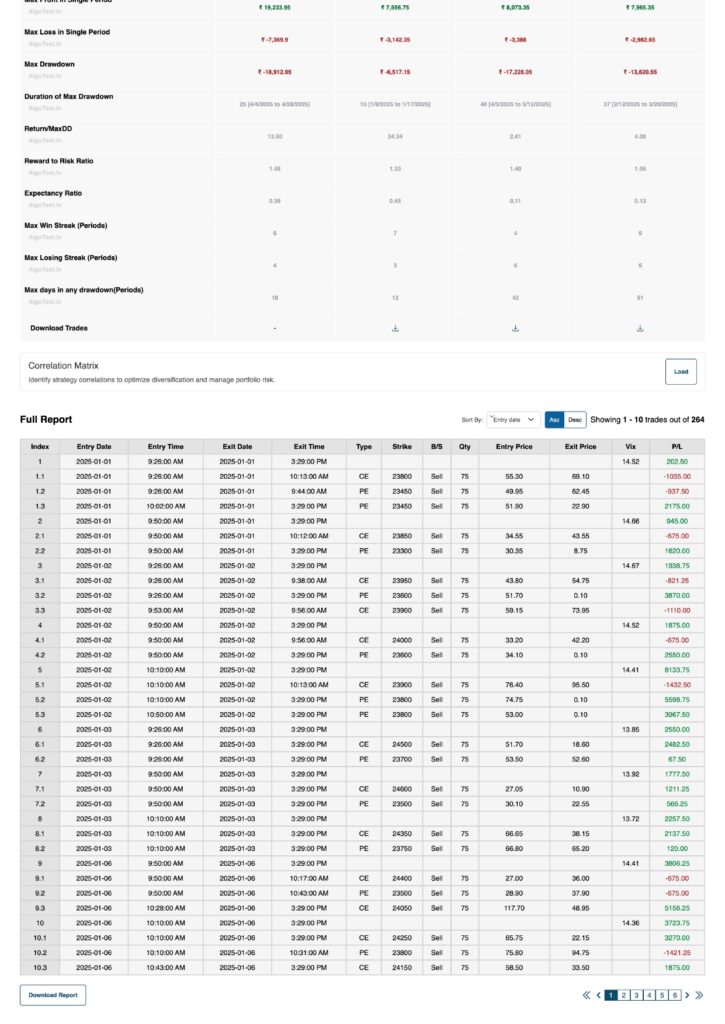
Task: Click the Max Loss in Single Period label
Action: pos(67,32)
